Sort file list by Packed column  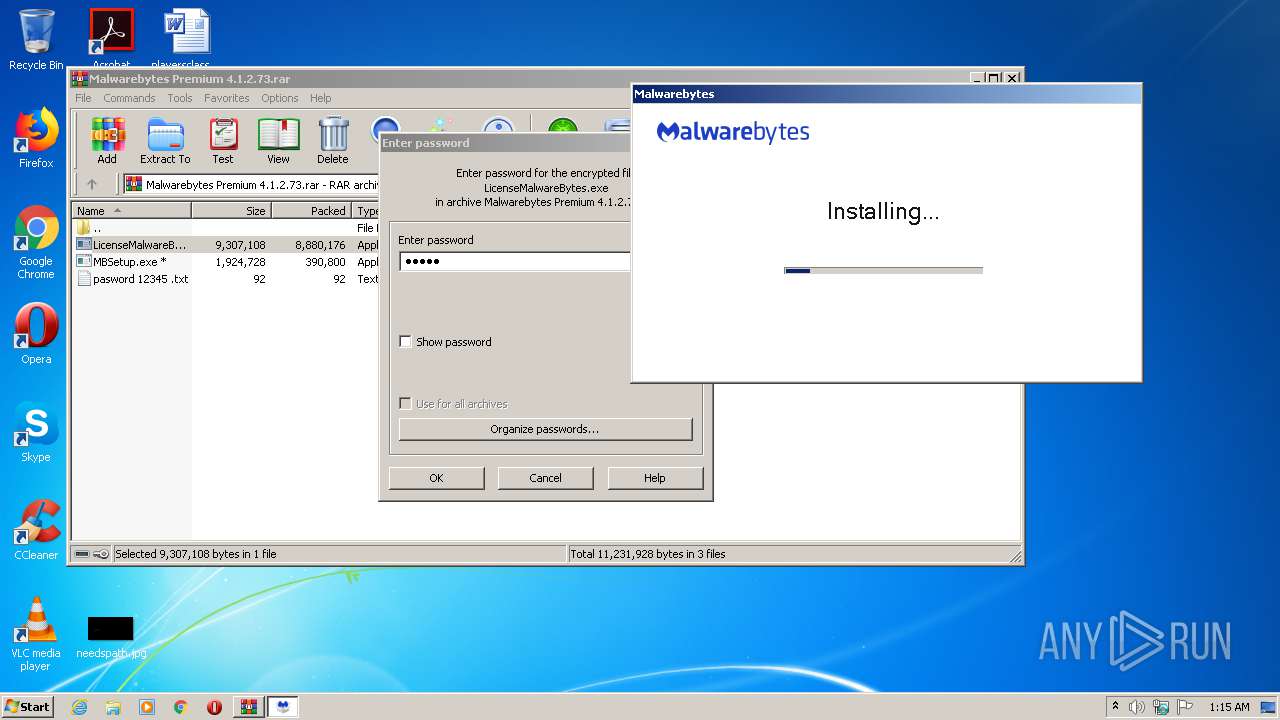coord(312,211)
